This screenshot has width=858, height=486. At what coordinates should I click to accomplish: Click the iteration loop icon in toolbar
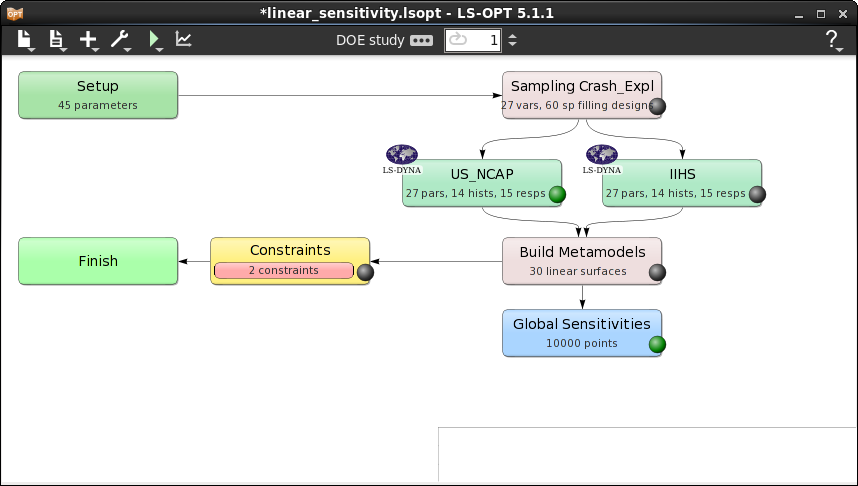[457, 39]
